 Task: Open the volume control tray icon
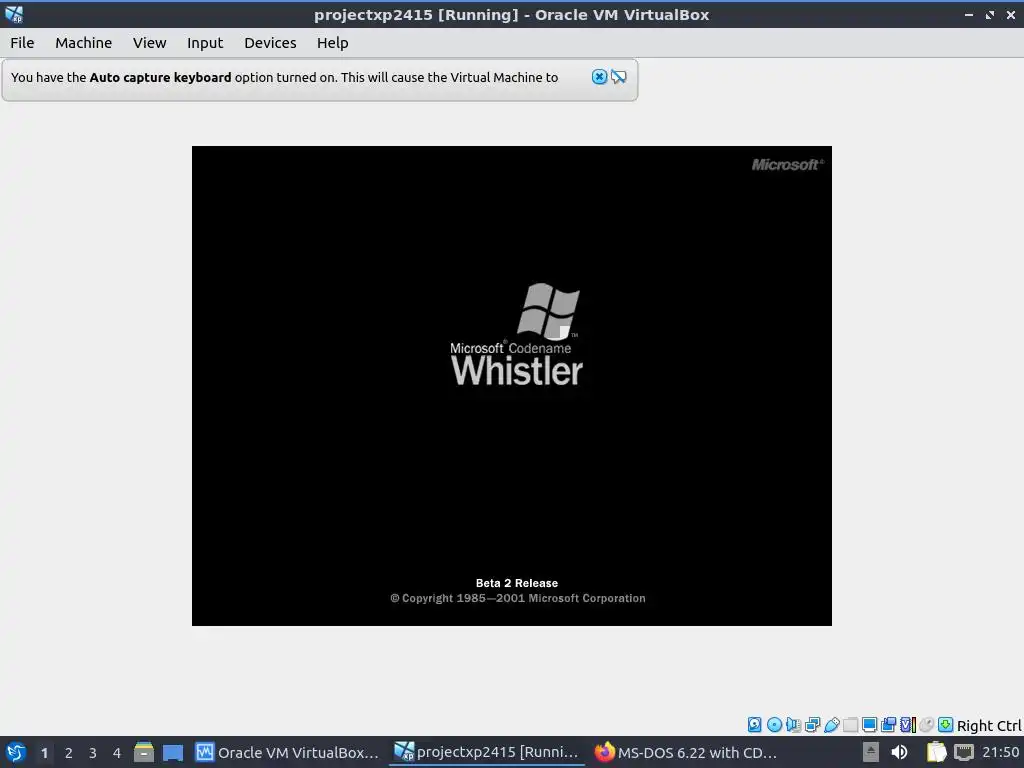899,752
